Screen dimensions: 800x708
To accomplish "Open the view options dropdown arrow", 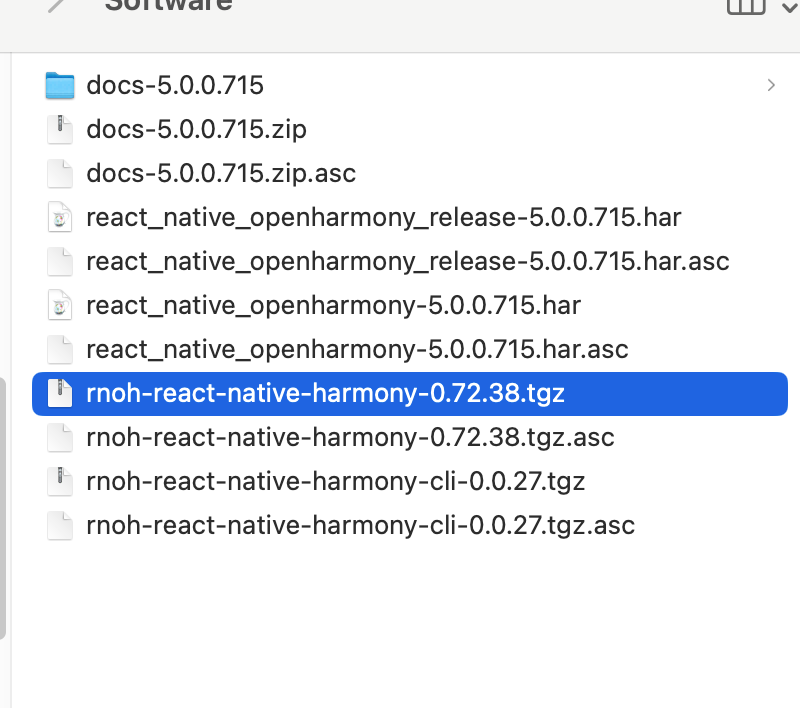I will pyautogui.click(x=790, y=7).
